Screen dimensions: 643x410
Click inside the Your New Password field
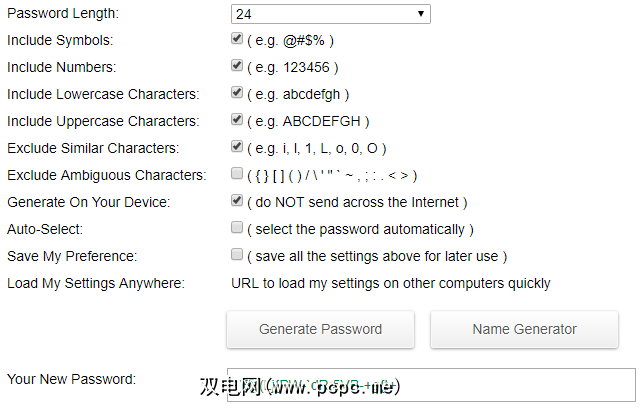(x=520, y=385)
